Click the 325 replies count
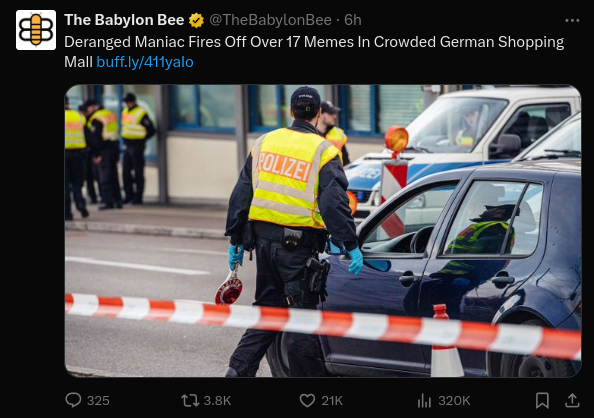The image size is (594, 418). [x=98, y=401]
